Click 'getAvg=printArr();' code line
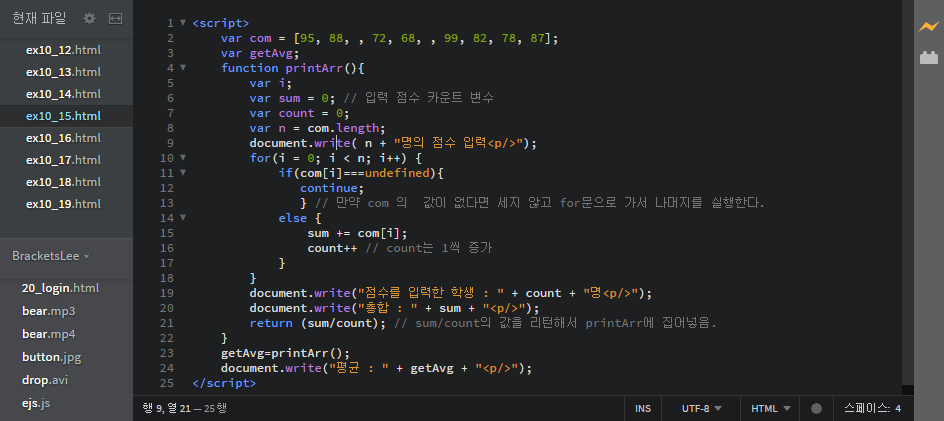 285,353
